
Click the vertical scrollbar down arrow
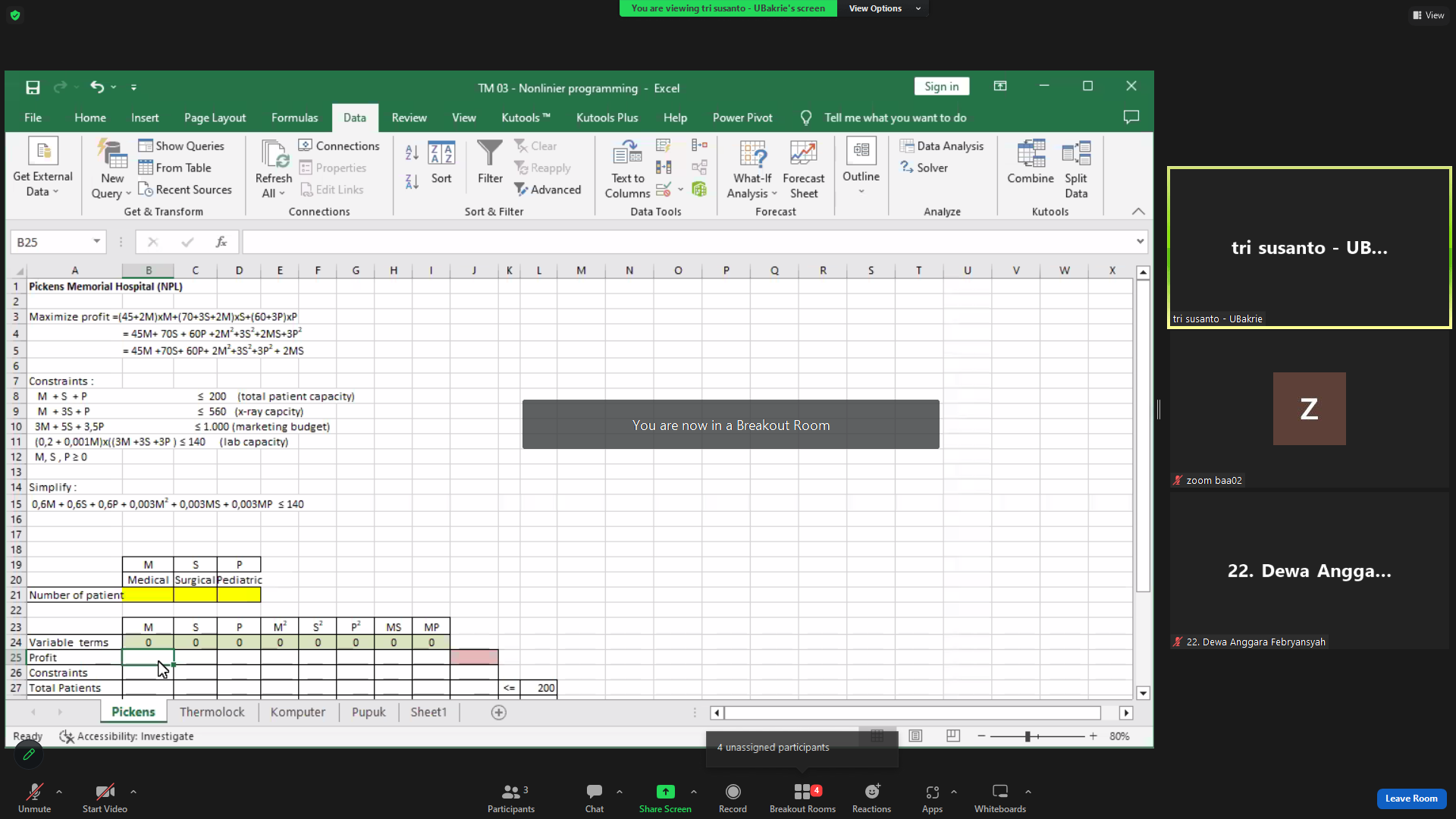1143,693
